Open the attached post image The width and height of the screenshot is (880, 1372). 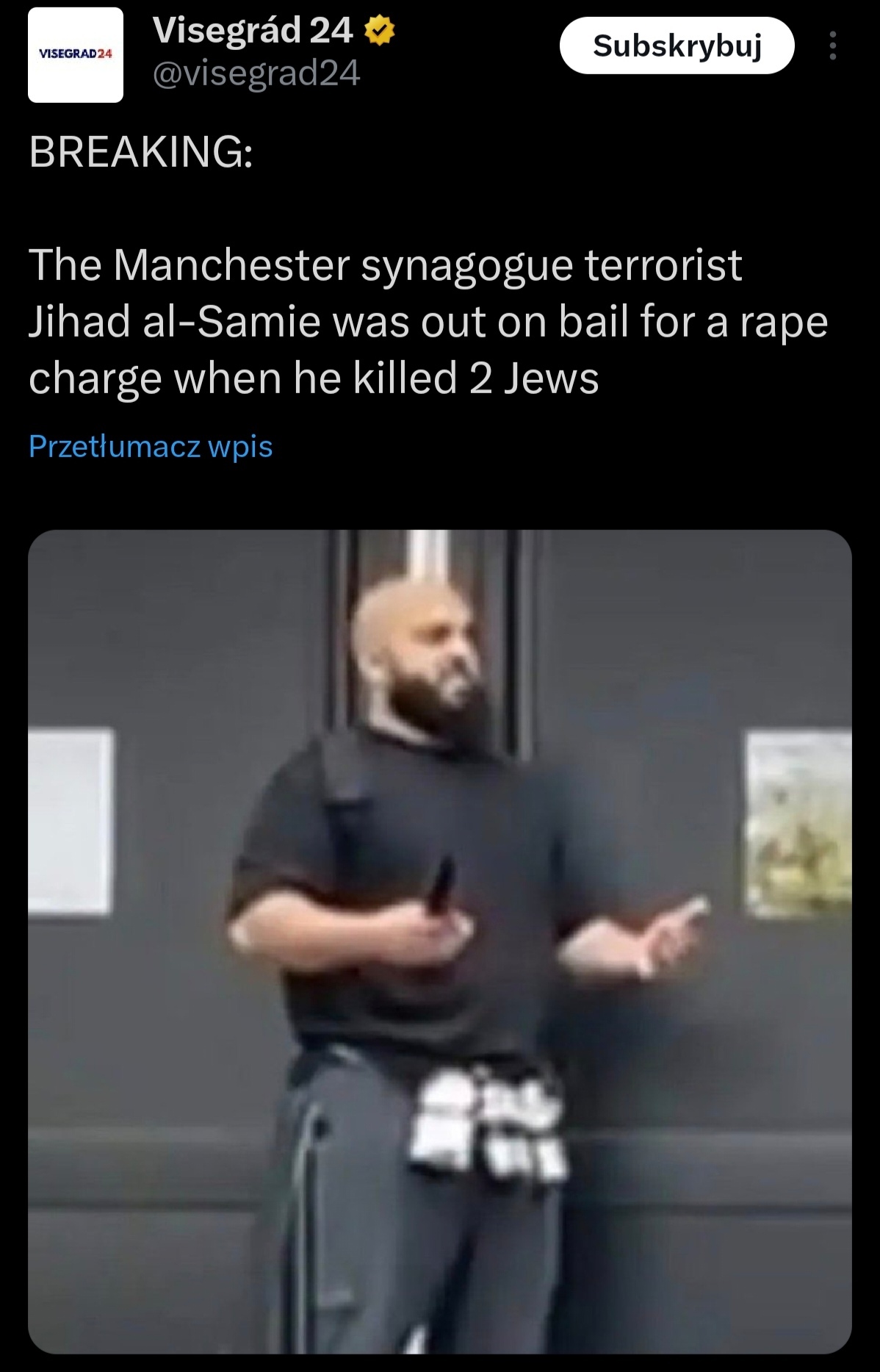click(439, 941)
